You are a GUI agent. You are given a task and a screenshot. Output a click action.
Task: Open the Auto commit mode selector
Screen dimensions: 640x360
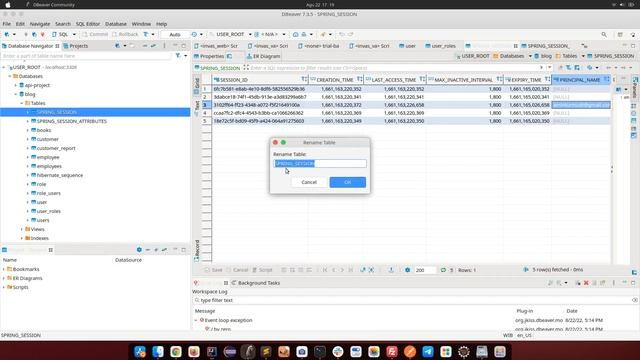[175, 35]
